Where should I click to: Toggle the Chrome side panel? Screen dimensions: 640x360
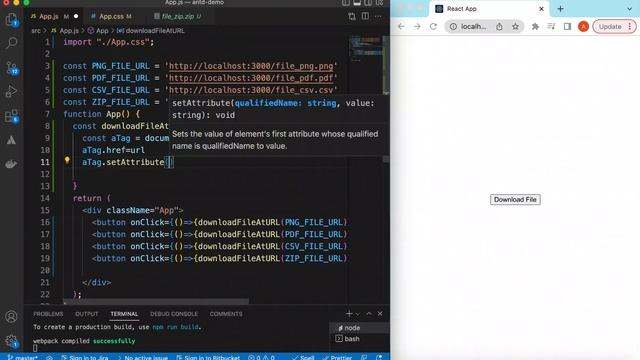[x=567, y=27]
